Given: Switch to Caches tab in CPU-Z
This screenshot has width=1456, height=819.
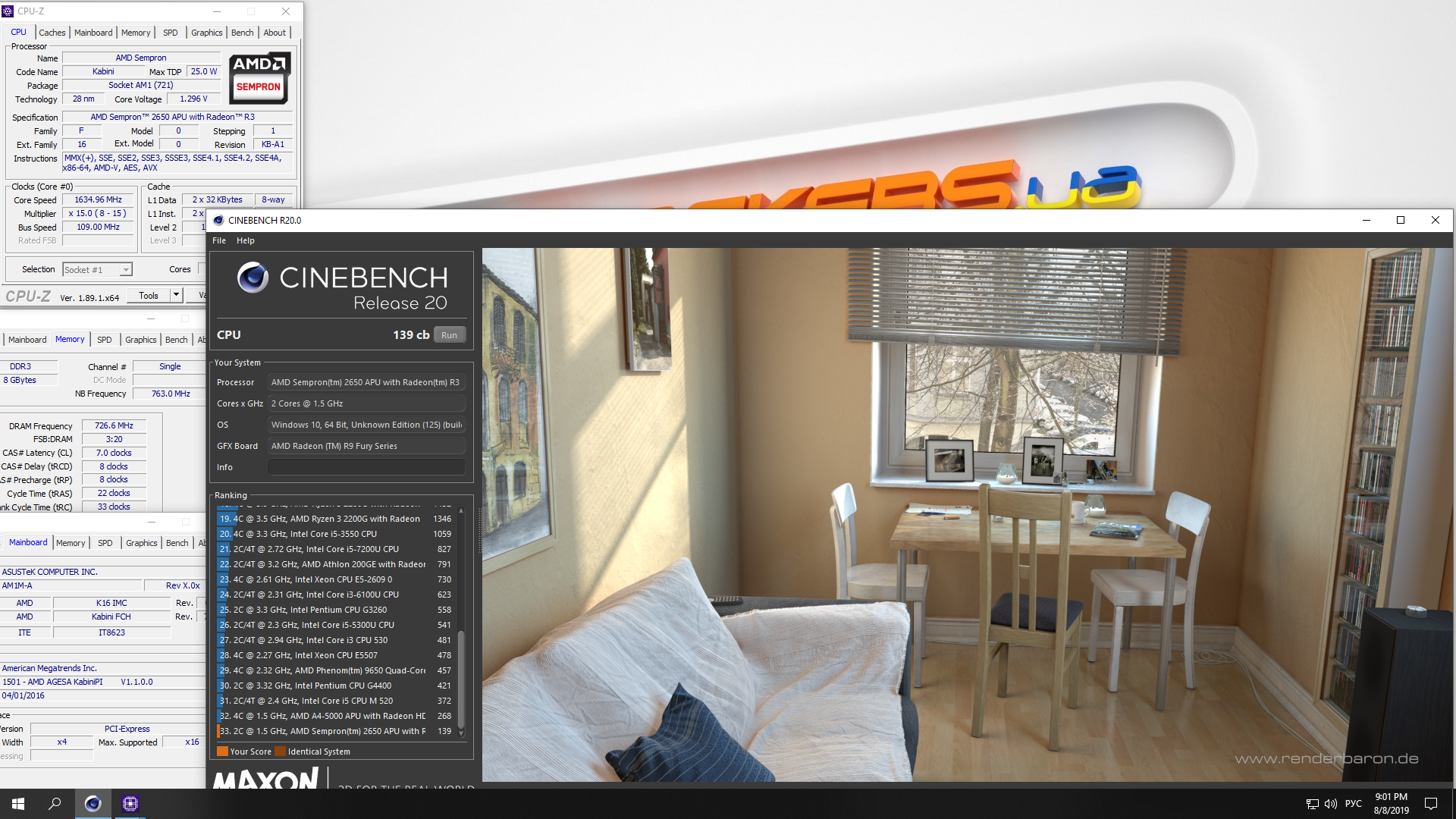Looking at the screenshot, I should [52, 33].
